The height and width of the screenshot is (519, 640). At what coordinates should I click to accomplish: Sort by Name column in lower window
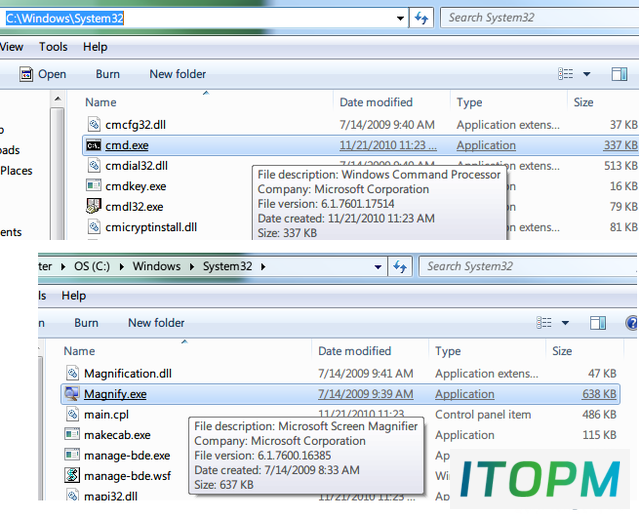[79, 351]
